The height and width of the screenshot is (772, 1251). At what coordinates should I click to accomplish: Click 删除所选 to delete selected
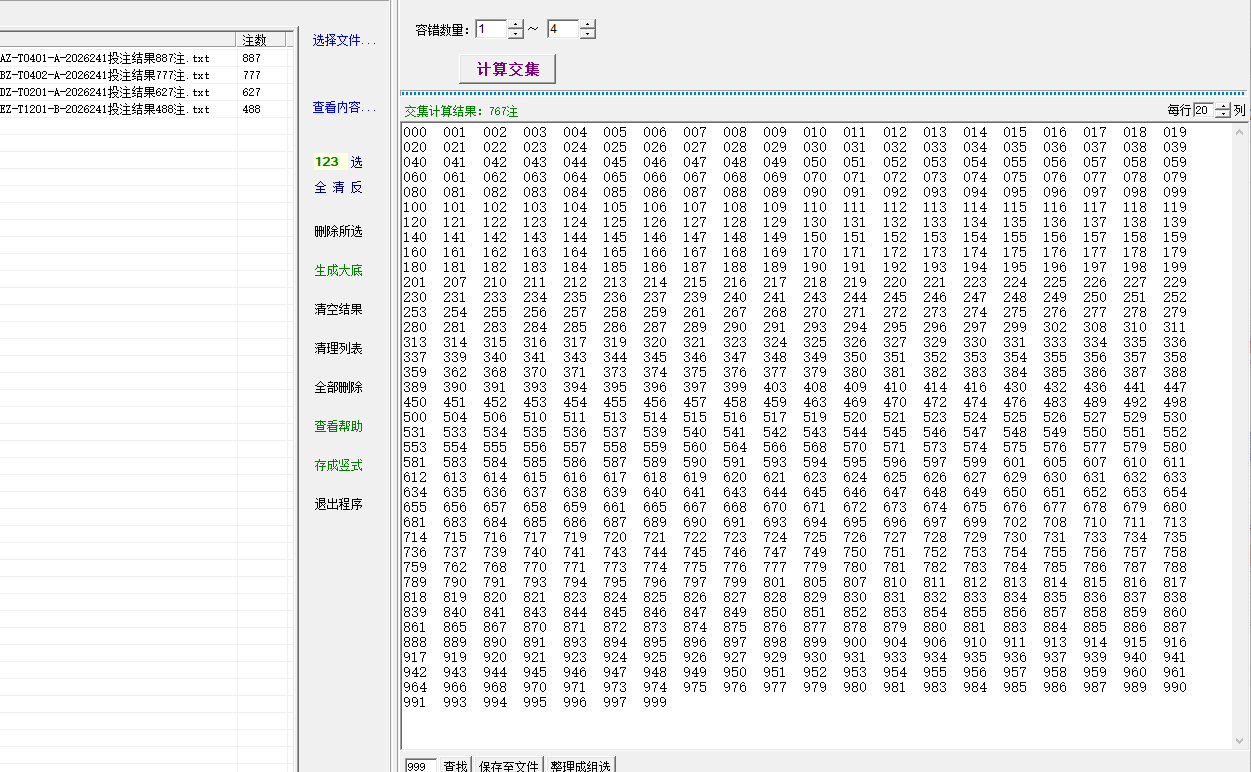coord(338,231)
